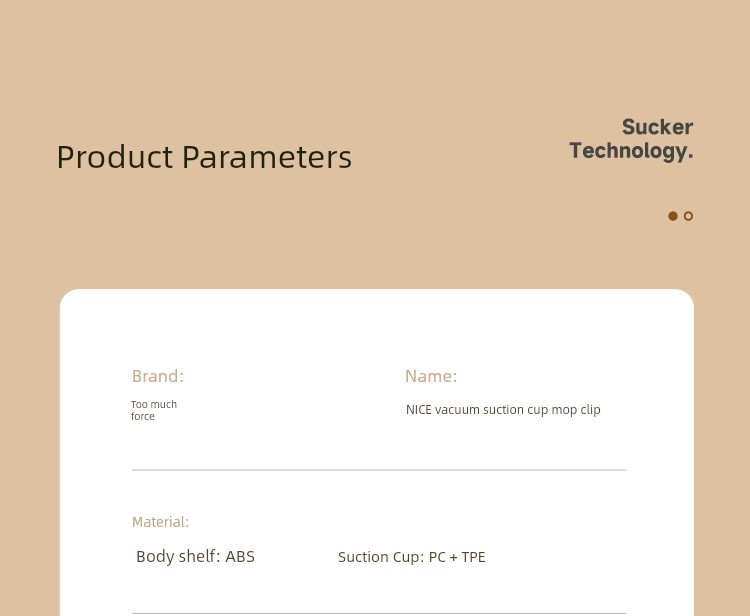Click the Body shelf: label text

[178, 557]
